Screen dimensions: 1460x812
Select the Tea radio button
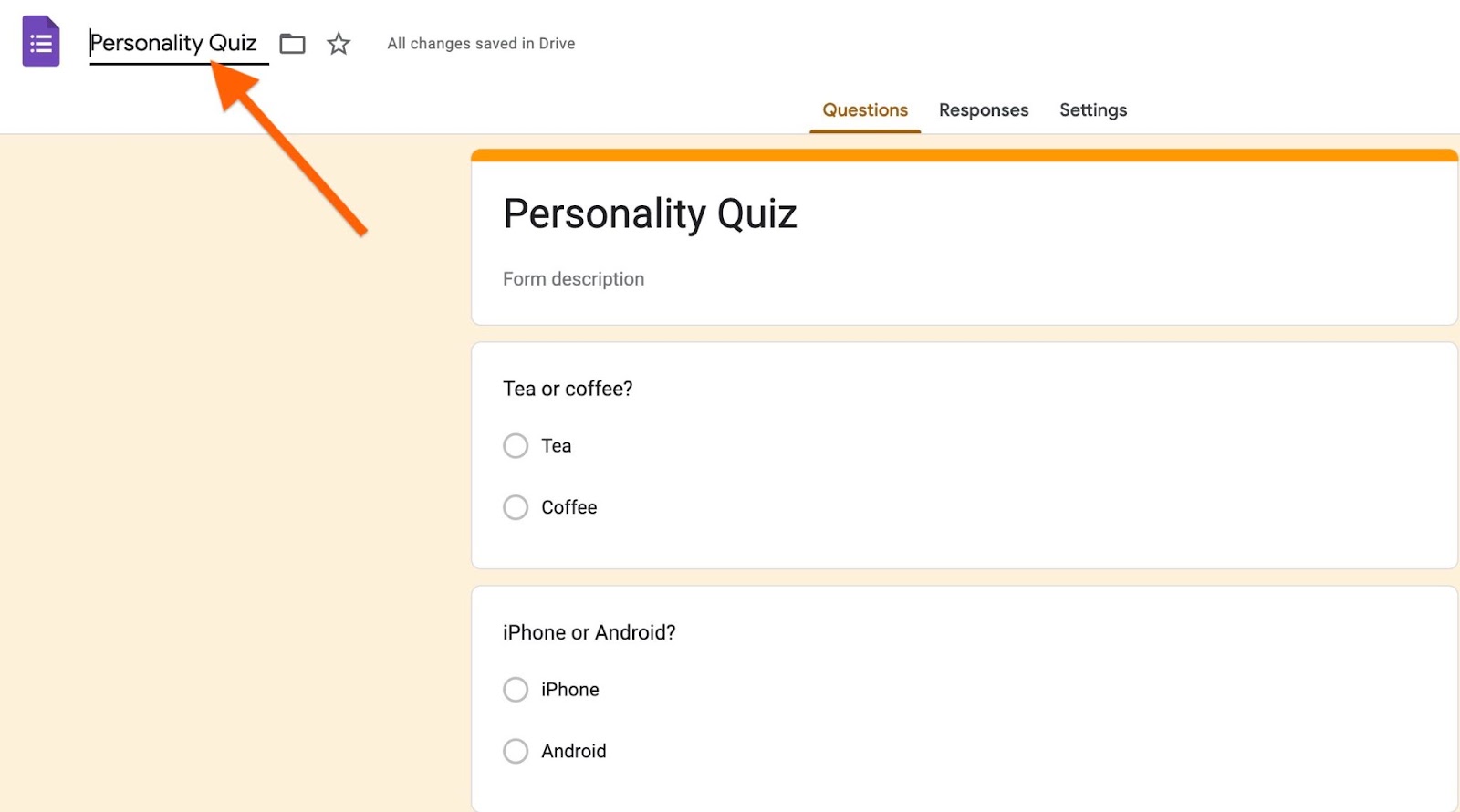point(516,446)
